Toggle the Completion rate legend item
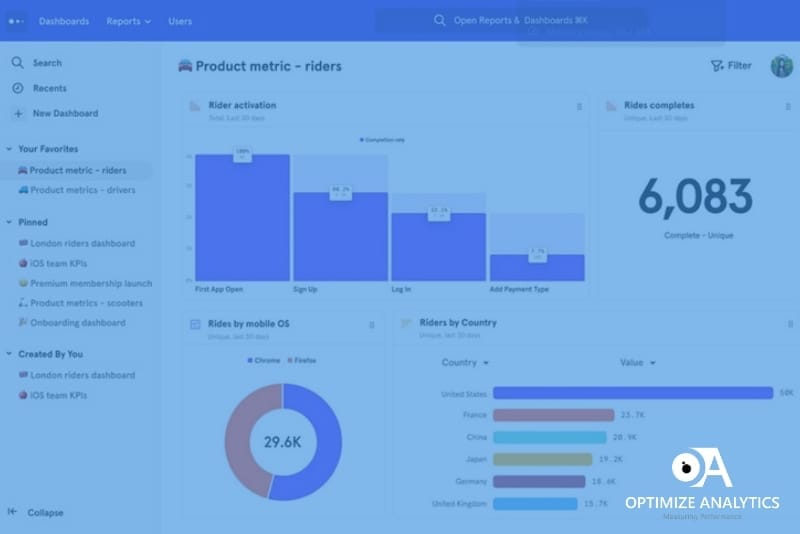 382,140
